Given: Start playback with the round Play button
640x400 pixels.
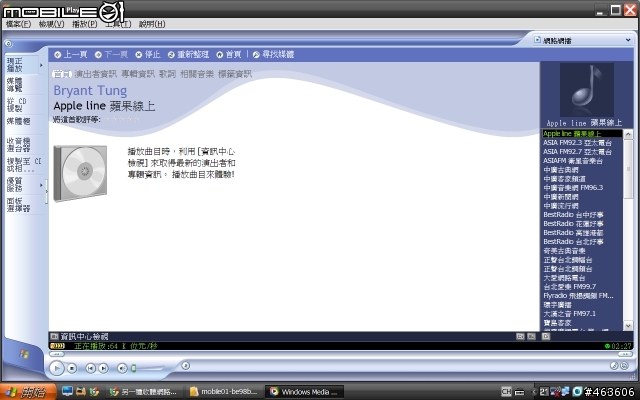Looking at the screenshot, I should click(x=57, y=368).
